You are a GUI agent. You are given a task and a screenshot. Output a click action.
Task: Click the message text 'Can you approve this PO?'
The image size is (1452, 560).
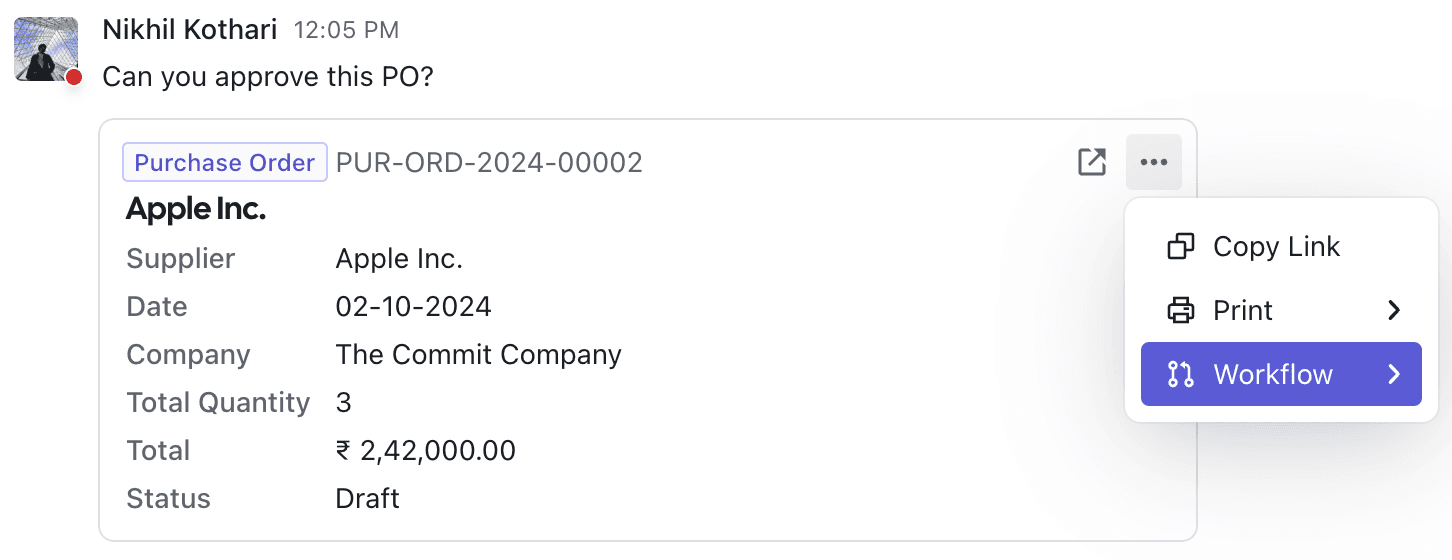pos(268,76)
